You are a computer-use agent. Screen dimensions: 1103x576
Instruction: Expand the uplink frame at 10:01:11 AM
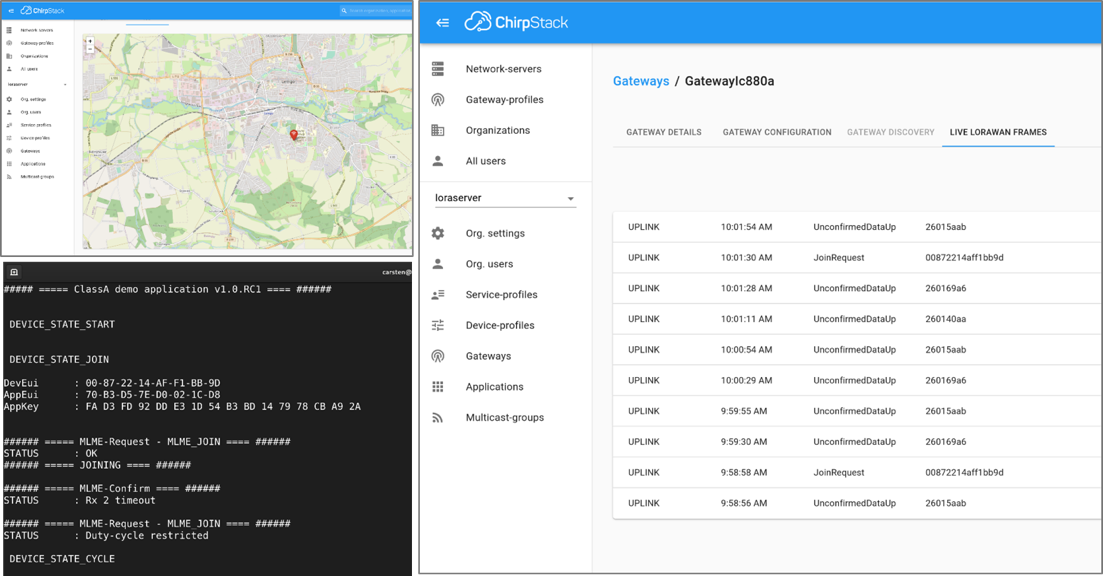tap(856, 319)
